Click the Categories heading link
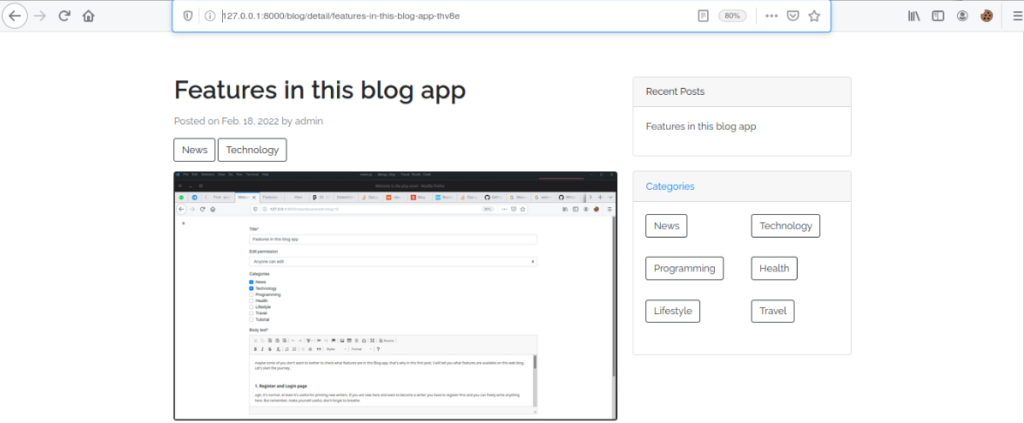This screenshot has height=423, width=1024. tap(670, 186)
